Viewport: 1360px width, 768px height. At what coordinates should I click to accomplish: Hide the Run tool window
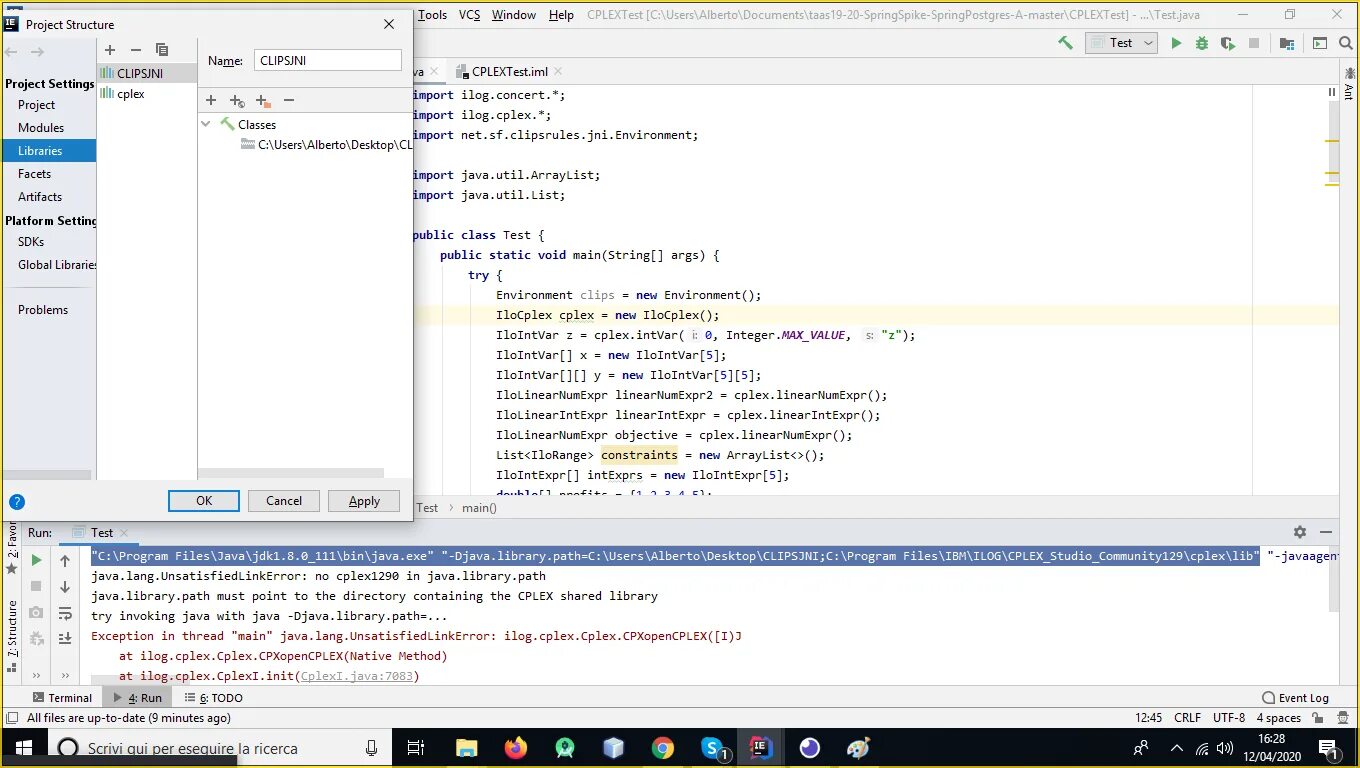click(1326, 532)
